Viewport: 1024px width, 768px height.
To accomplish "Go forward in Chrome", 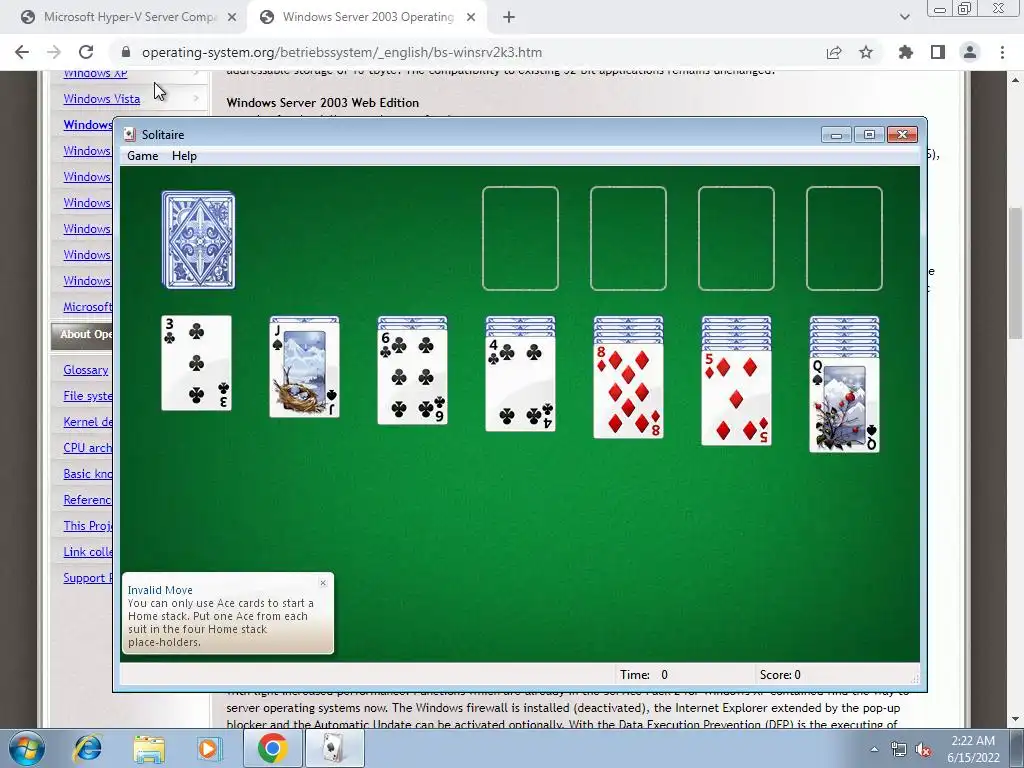I will [54, 52].
